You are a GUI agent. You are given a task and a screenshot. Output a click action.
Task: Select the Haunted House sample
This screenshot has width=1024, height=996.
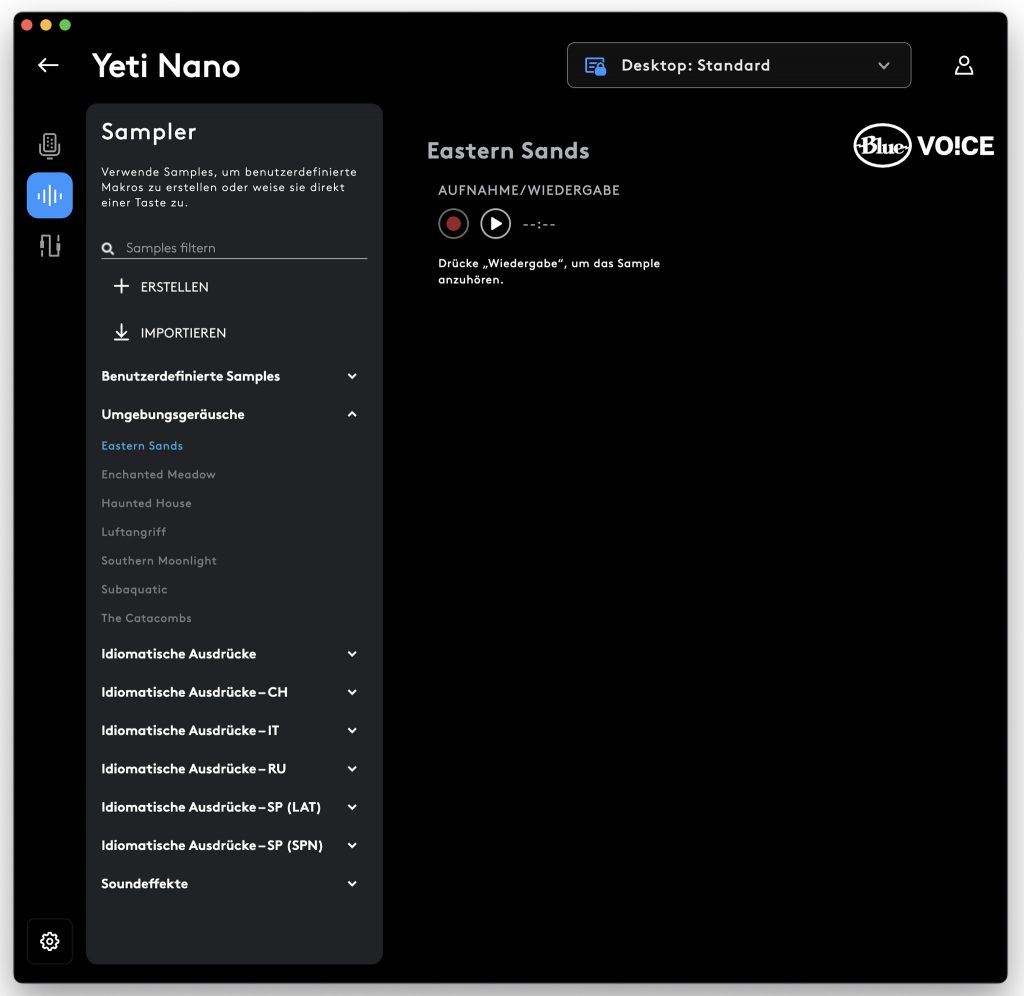[146, 503]
